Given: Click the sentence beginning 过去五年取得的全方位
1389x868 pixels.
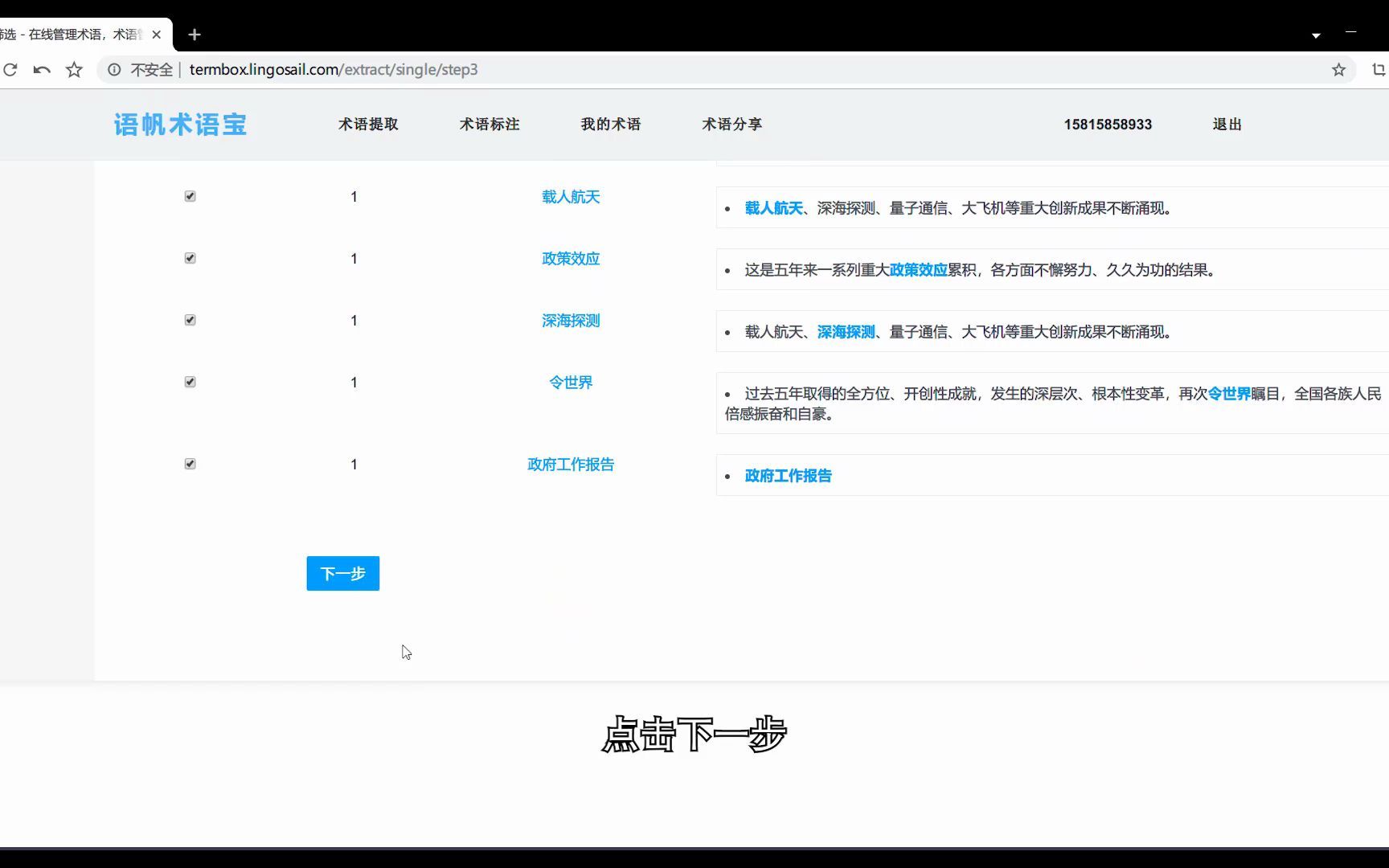Looking at the screenshot, I should coord(1053,403).
